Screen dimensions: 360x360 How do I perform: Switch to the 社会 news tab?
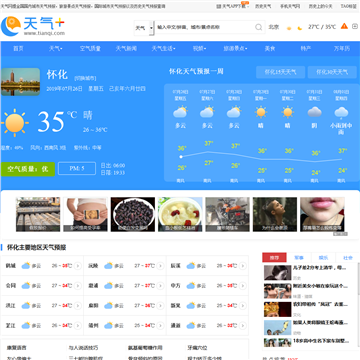point(348,258)
